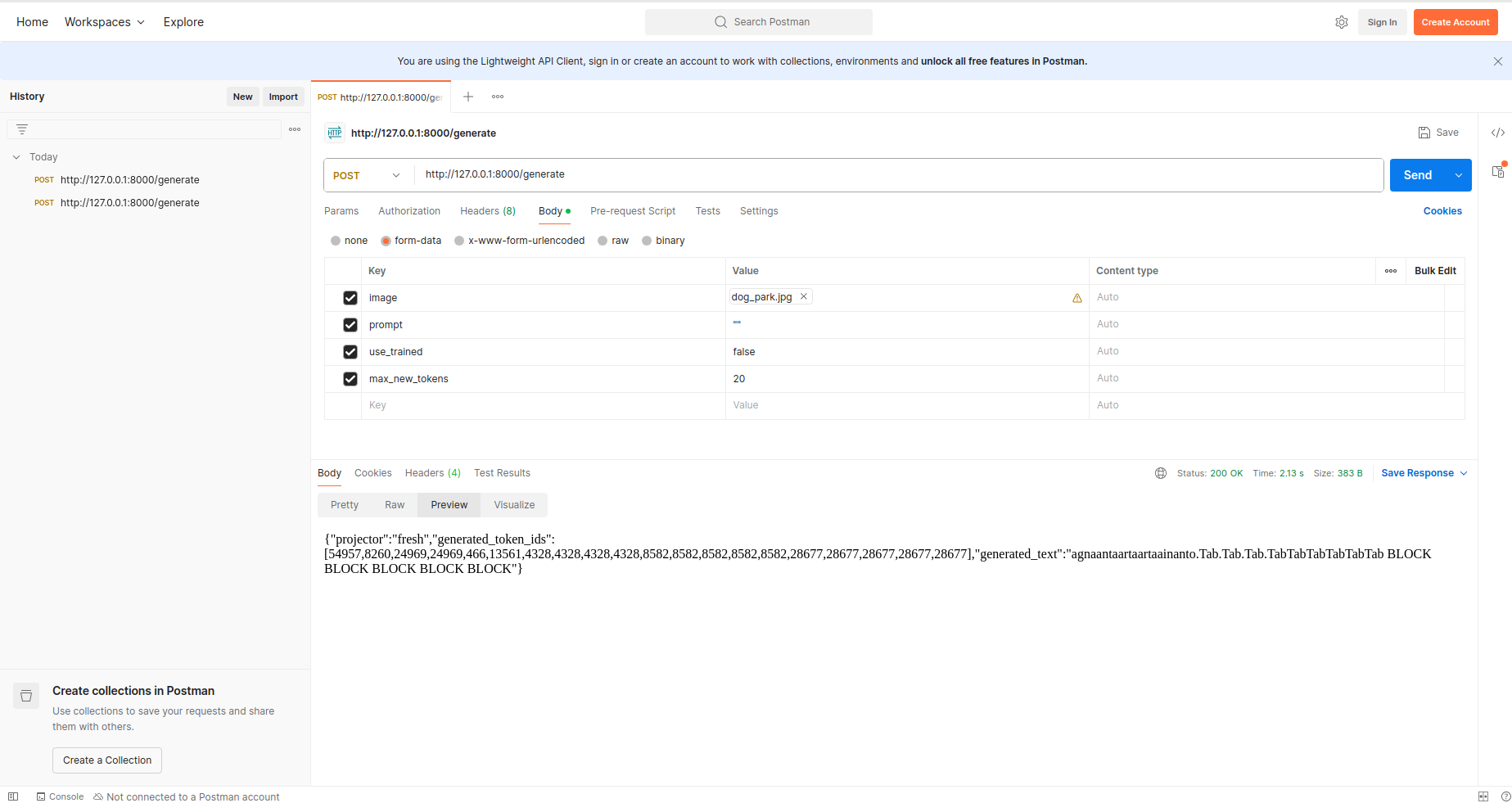
Task: Switch response view to Raw
Action: pos(395,505)
